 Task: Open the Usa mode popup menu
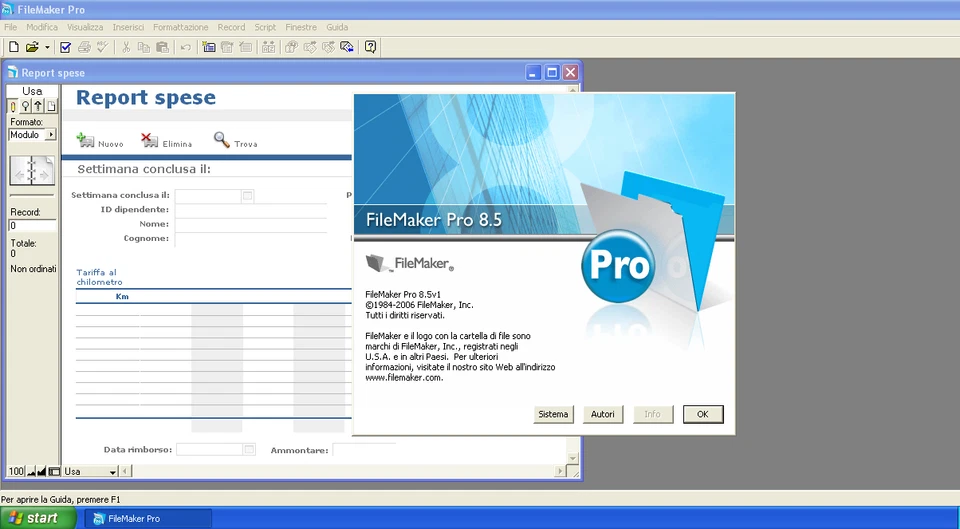click(x=90, y=471)
